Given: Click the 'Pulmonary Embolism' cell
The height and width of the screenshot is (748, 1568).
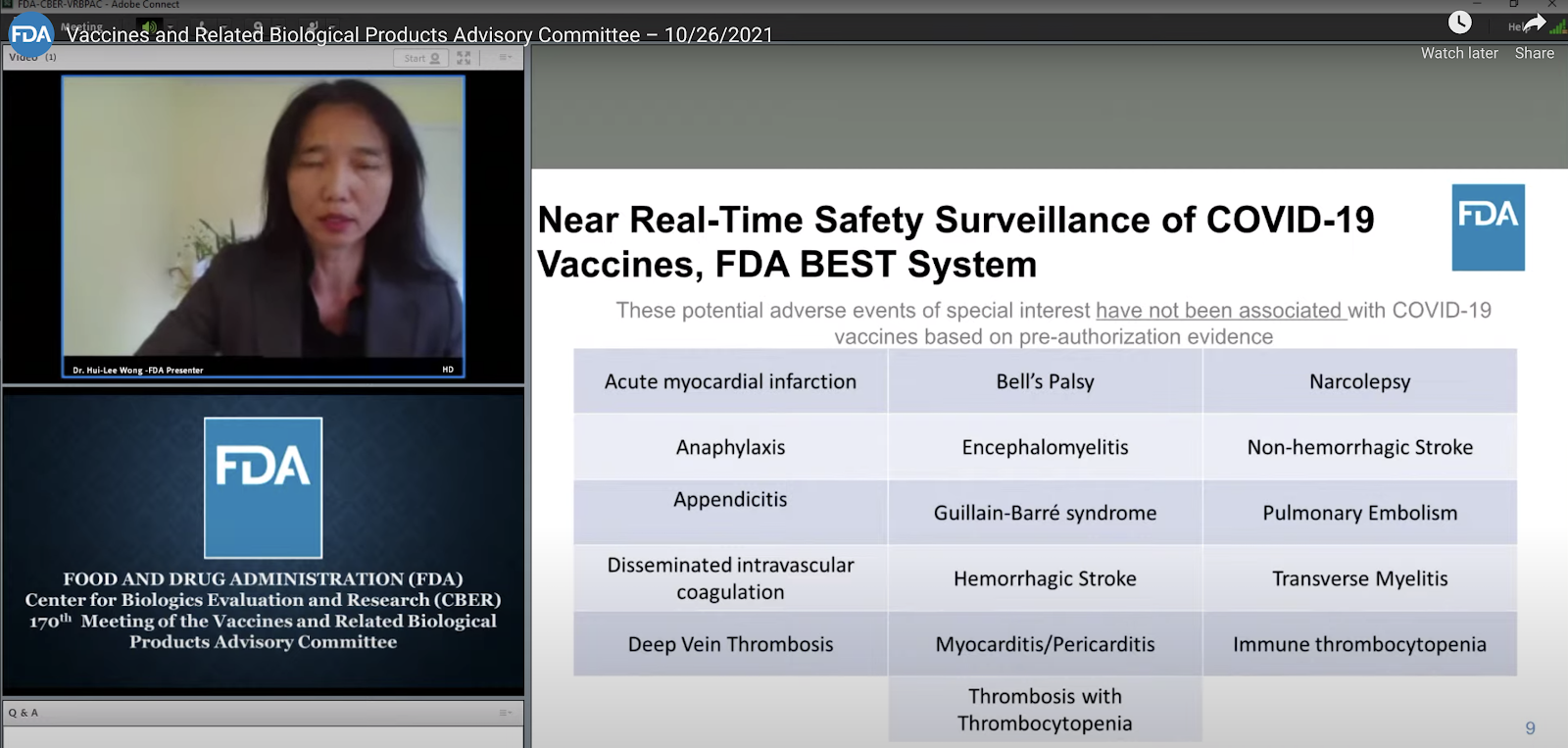Looking at the screenshot, I should pyautogui.click(x=1360, y=513).
